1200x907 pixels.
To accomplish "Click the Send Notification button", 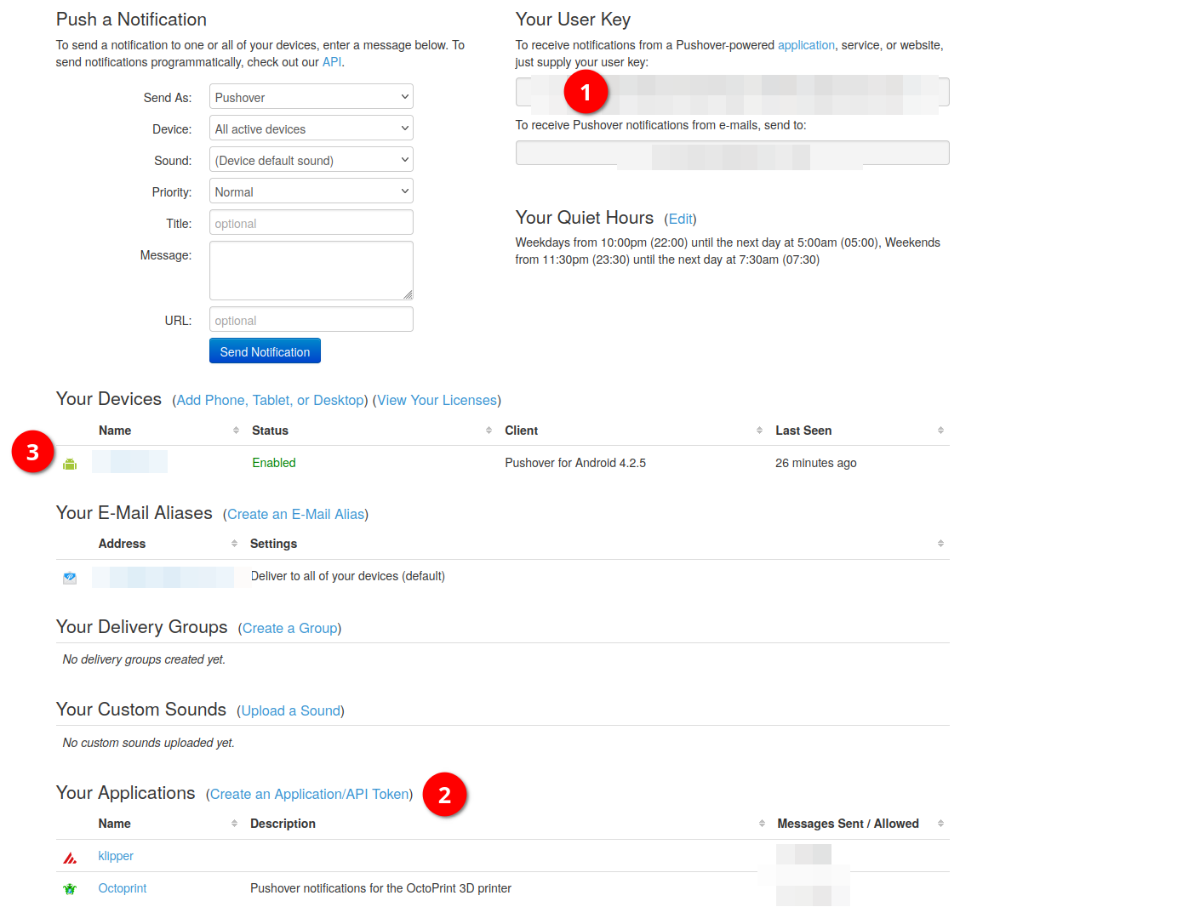I will pyautogui.click(x=265, y=351).
